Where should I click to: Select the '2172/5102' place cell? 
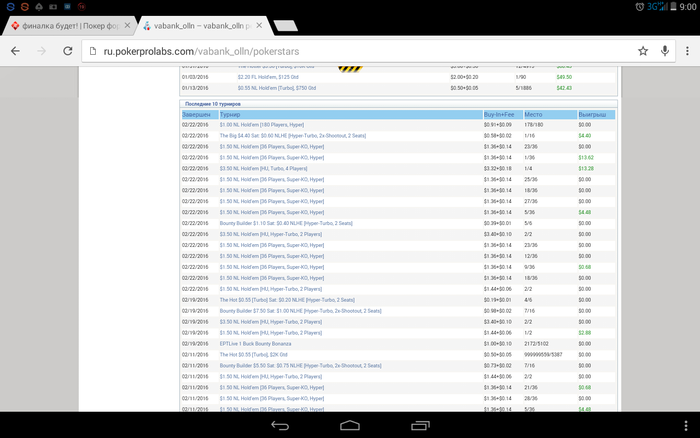pos(536,344)
